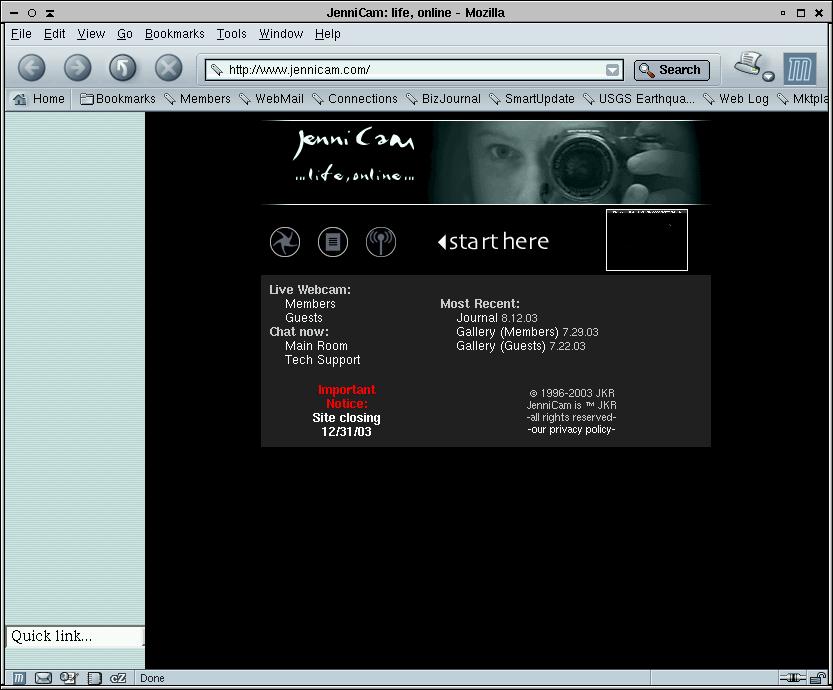The image size is (833, 690).
Task: Open Members live webcam link
Action: point(310,304)
